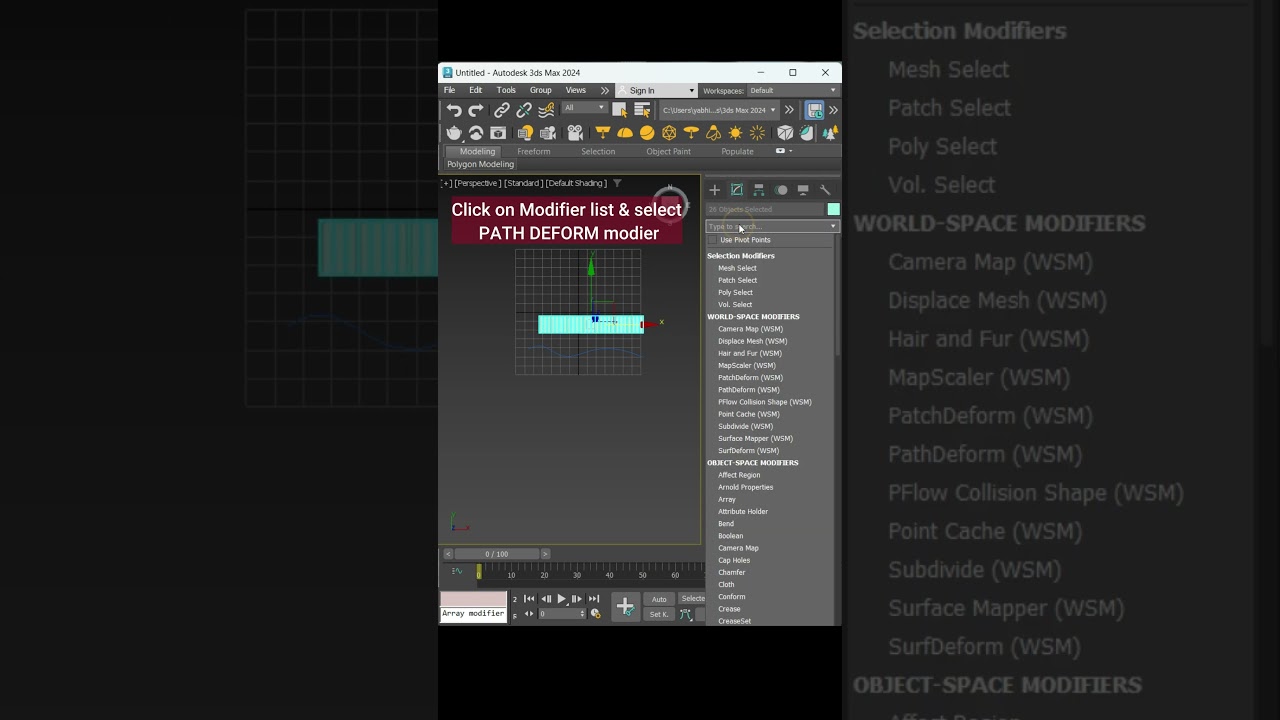Click the yellow sun light icon
Image resolution: width=1280 pixels, height=720 pixels.
[x=735, y=133]
